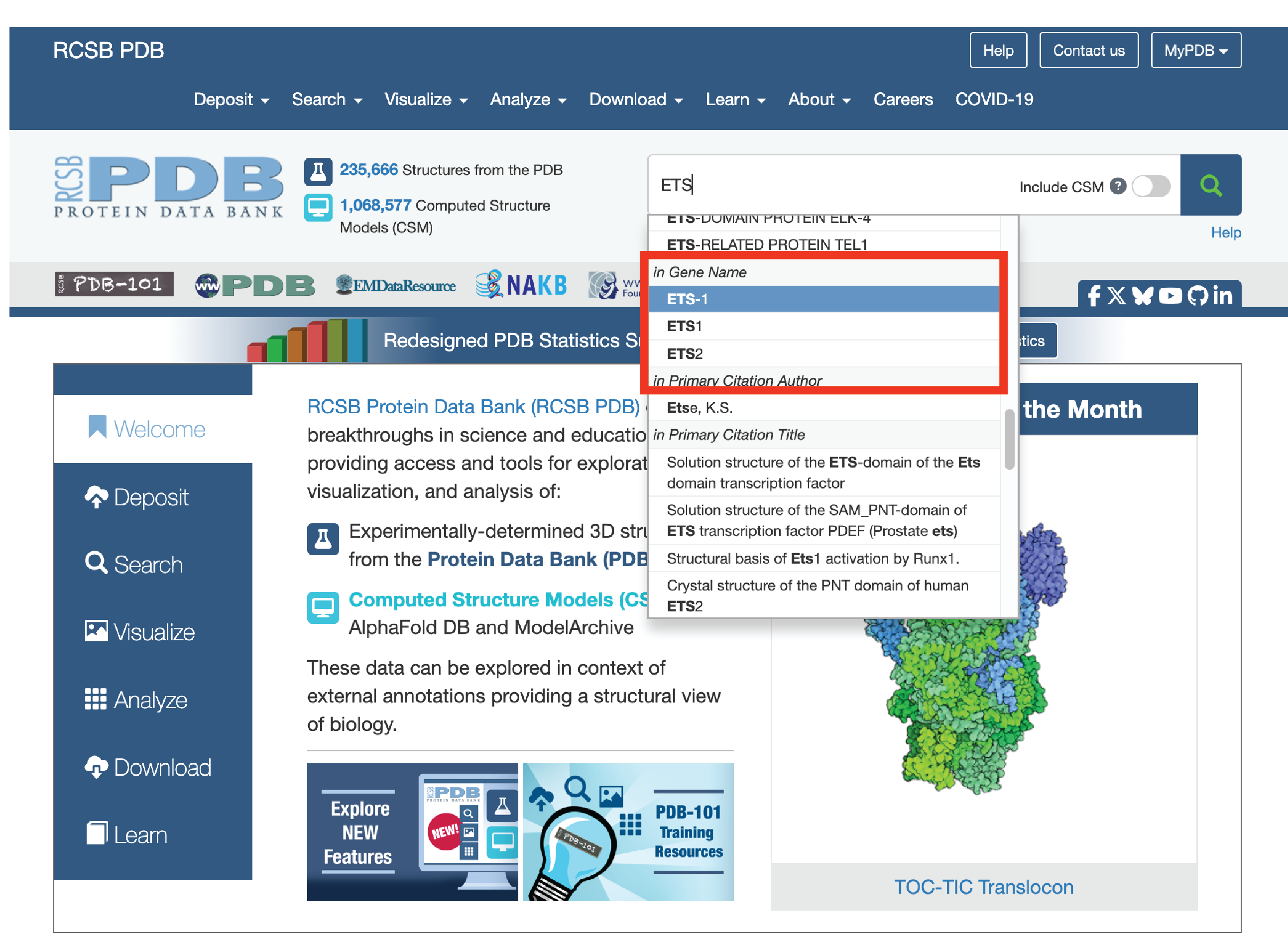1288x941 pixels.
Task: Open PDB-101 Training Resources banner
Action: [628, 831]
